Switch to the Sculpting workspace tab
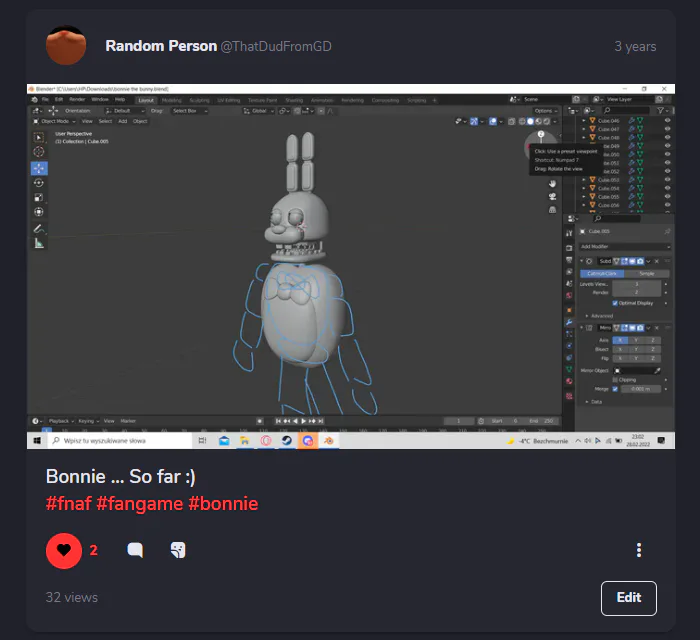700x640 pixels. click(x=199, y=100)
